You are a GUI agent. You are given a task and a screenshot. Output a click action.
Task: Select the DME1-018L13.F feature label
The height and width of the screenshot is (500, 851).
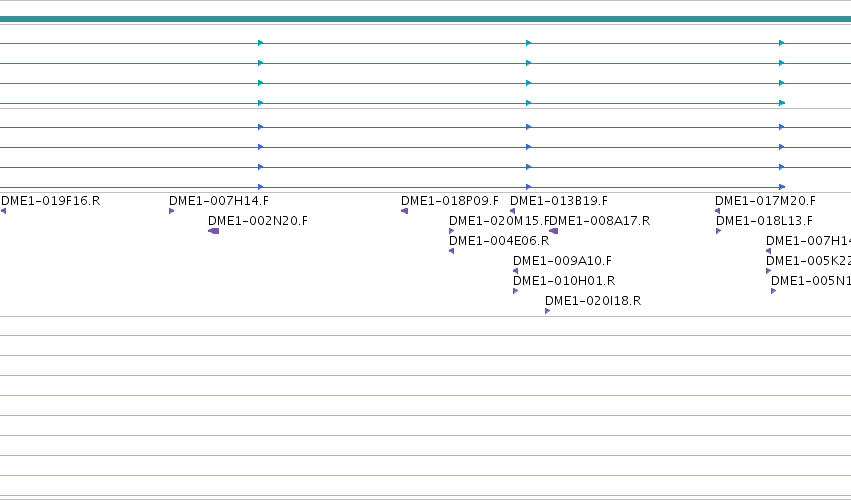764,221
